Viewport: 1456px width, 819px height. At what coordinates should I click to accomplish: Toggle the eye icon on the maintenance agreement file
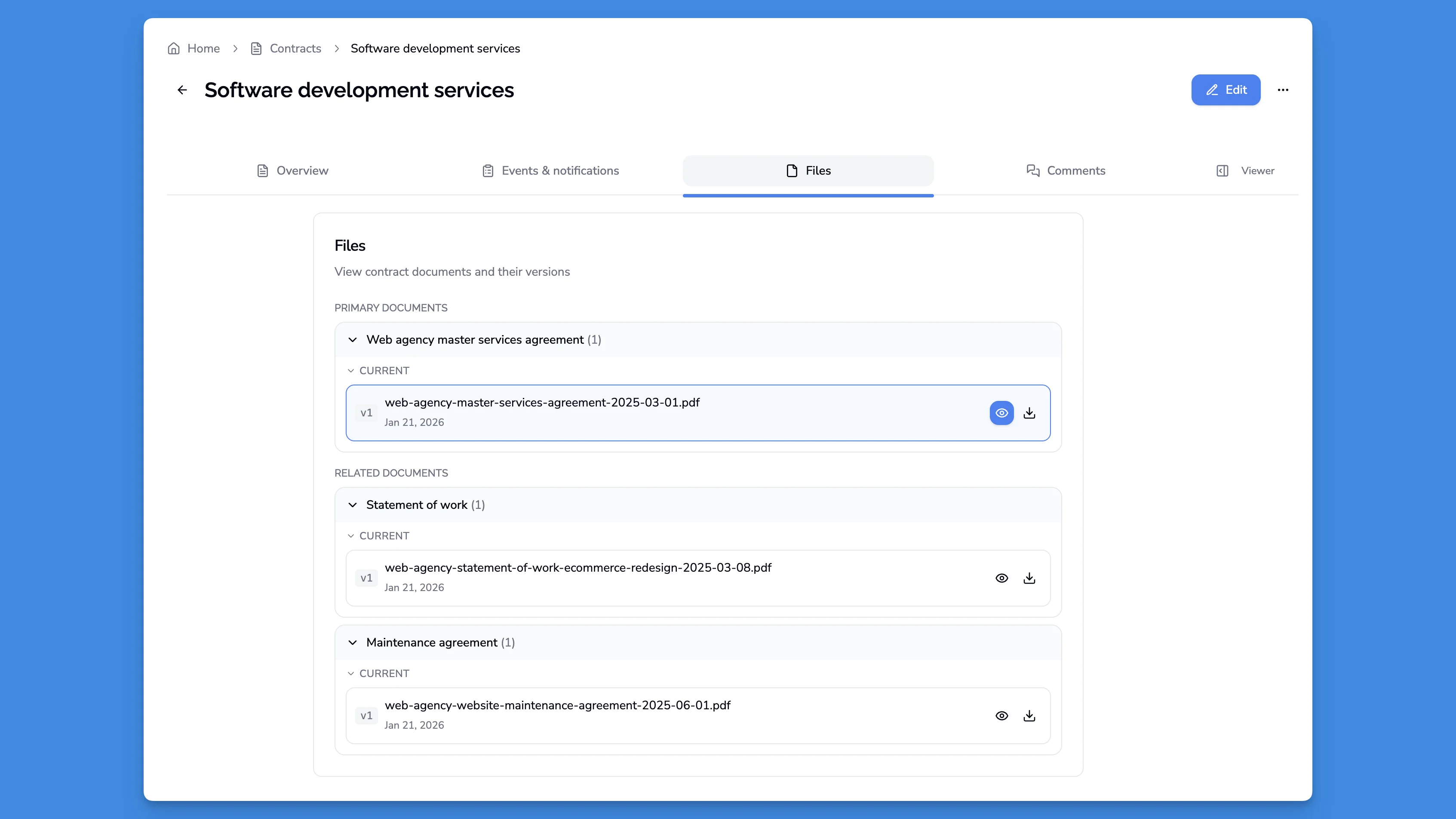[x=1001, y=716]
